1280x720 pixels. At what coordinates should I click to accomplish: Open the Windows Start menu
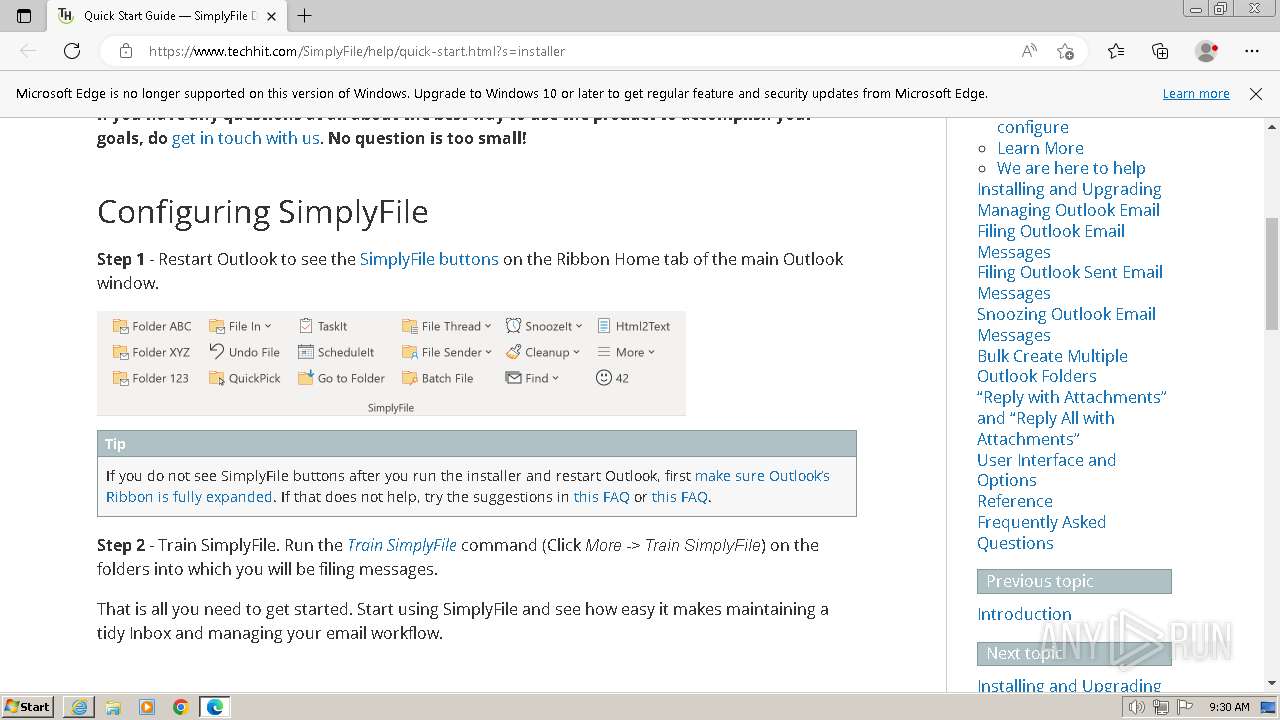28,707
